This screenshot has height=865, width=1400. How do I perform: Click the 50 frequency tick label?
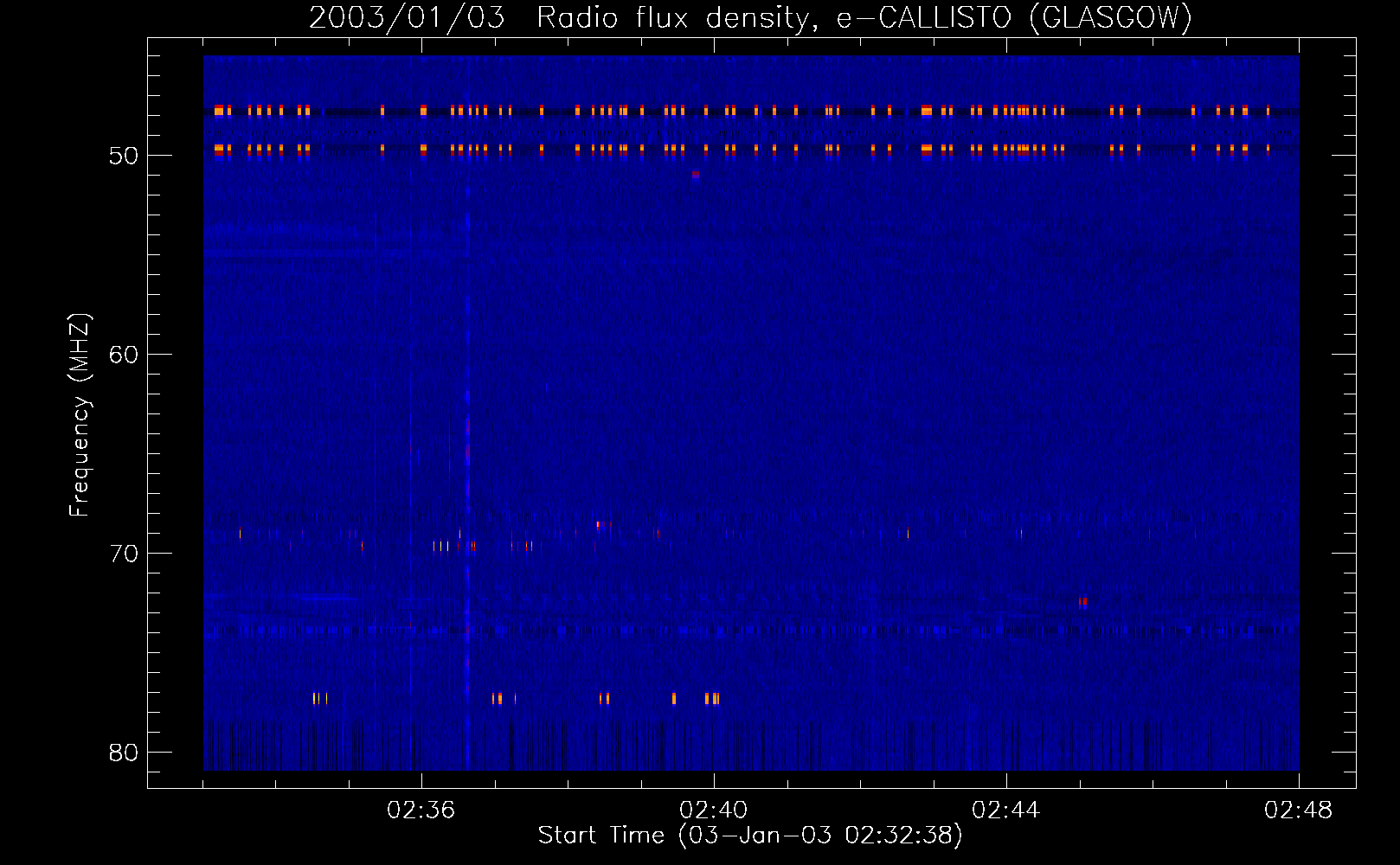pyautogui.click(x=124, y=156)
